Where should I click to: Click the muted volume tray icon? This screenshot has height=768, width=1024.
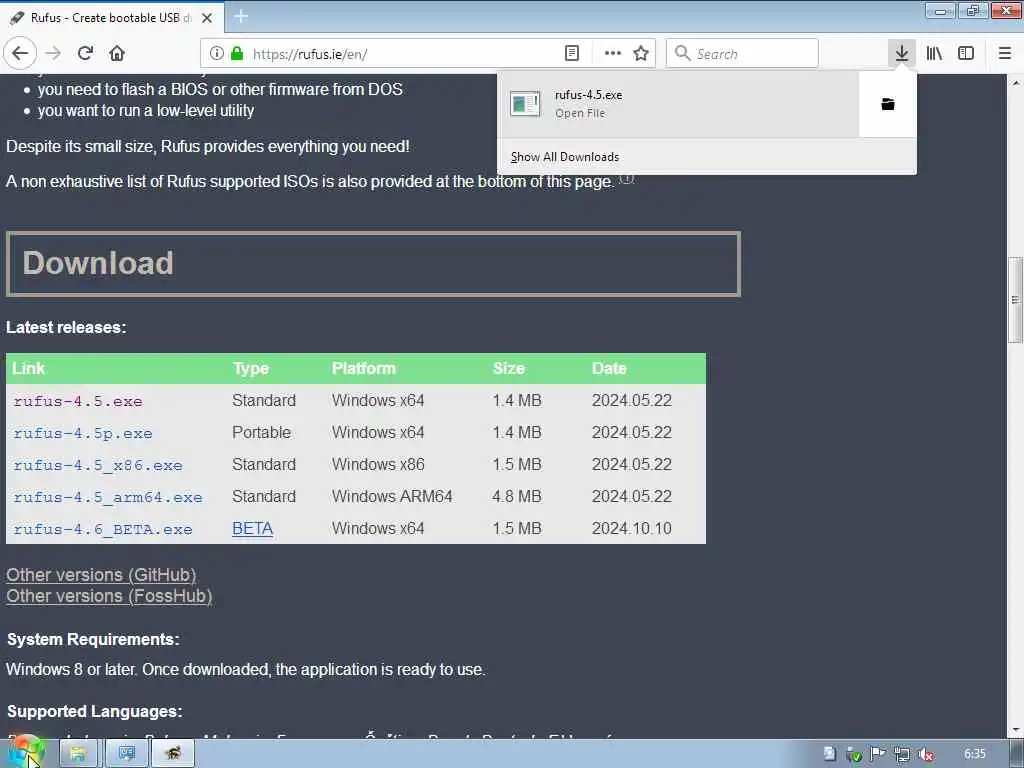click(x=926, y=755)
